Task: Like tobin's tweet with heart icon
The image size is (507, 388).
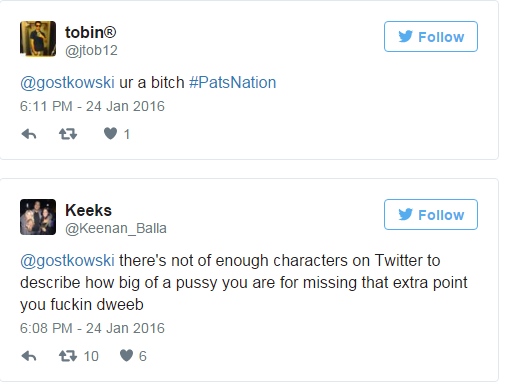Action: pyautogui.click(x=110, y=134)
